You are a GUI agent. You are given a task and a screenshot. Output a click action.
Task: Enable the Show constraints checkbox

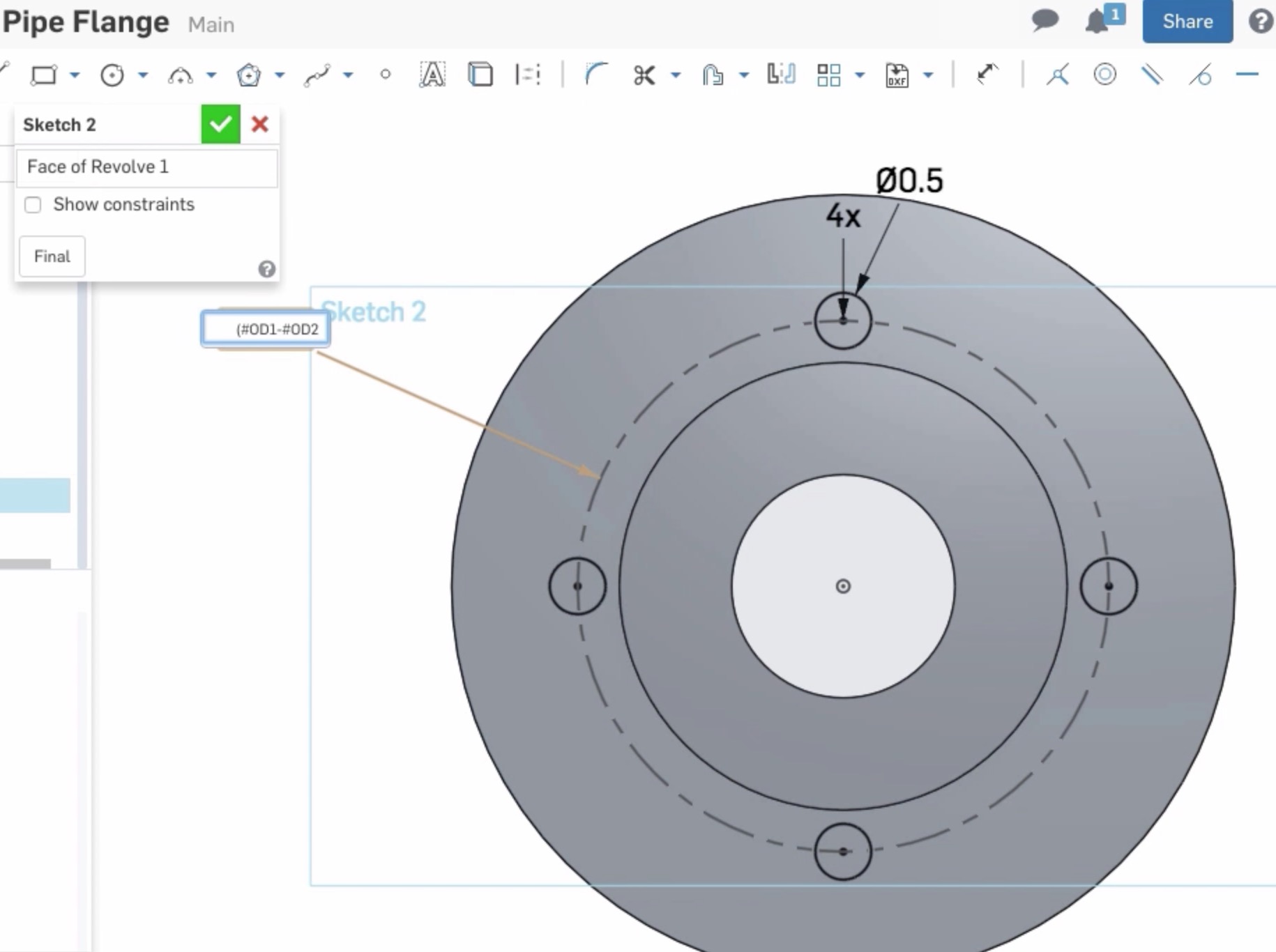(x=33, y=205)
